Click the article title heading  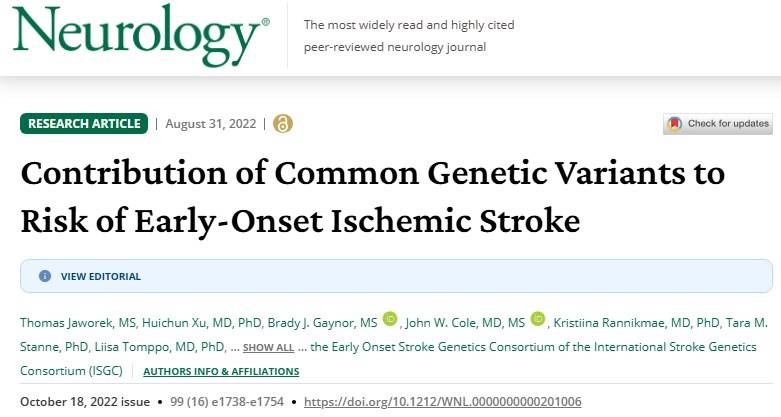373,196
